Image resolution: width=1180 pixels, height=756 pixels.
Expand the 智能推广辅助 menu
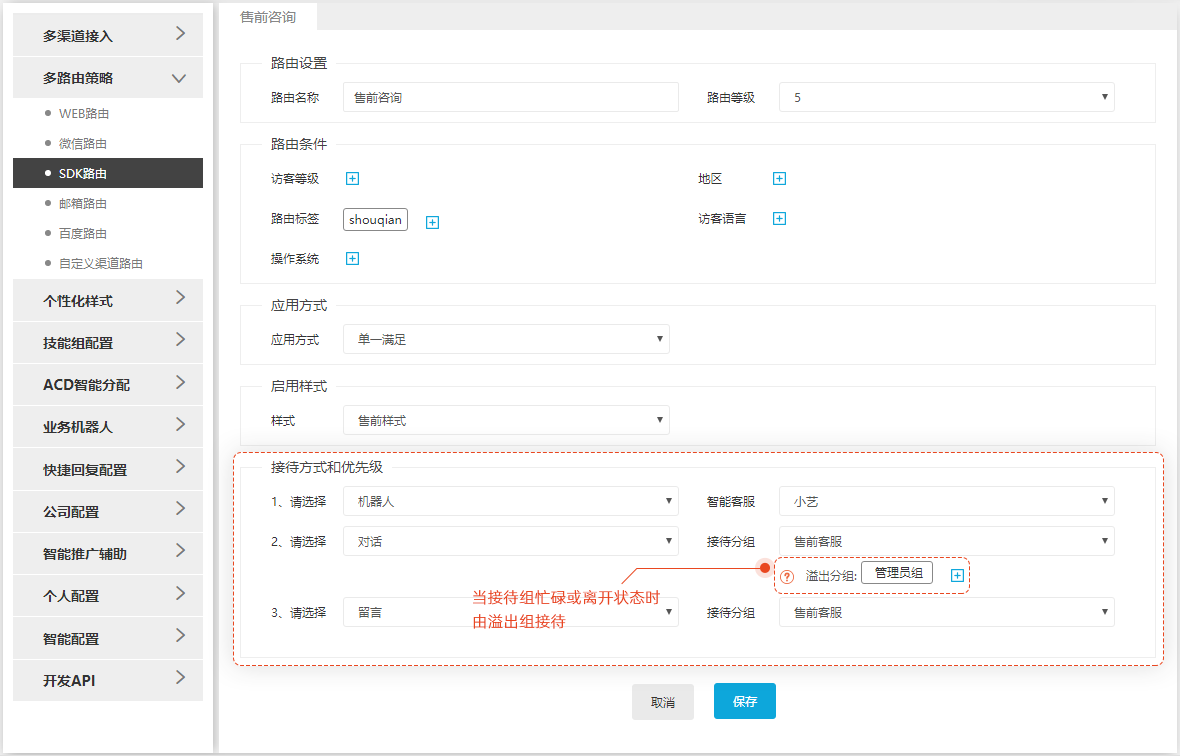[108, 554]
